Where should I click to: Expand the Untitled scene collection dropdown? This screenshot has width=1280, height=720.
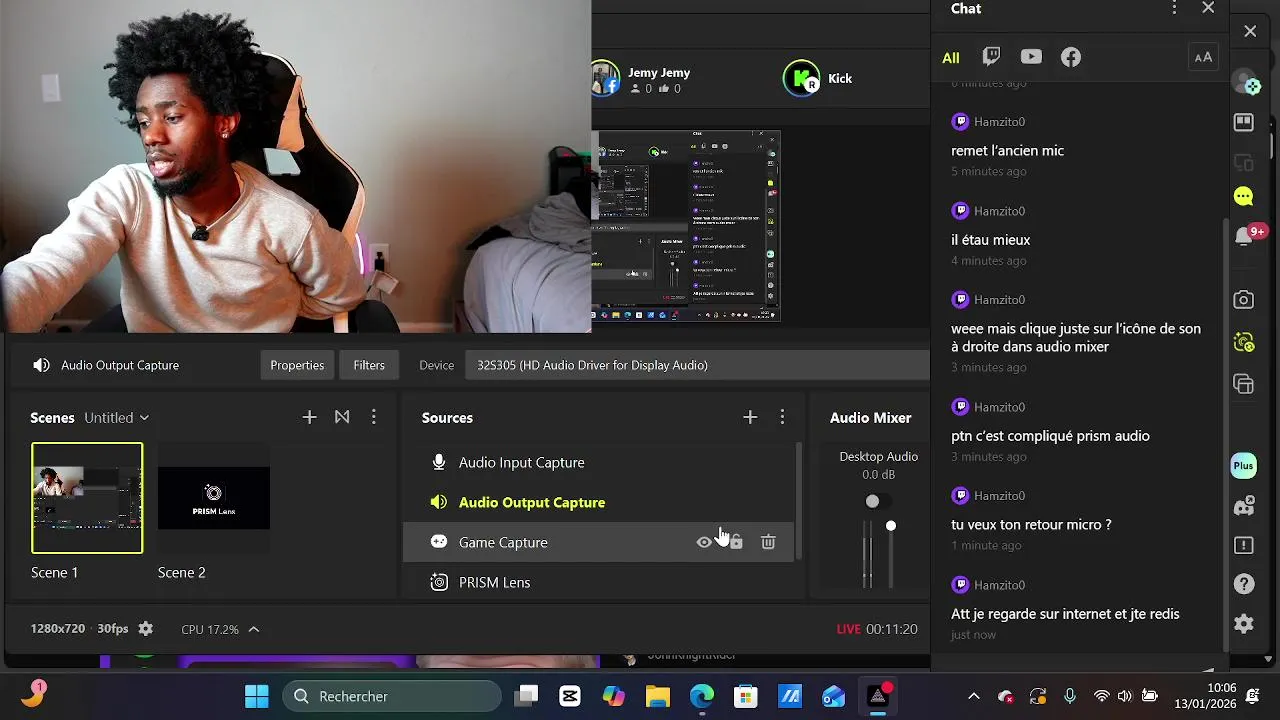coord(117,418)
